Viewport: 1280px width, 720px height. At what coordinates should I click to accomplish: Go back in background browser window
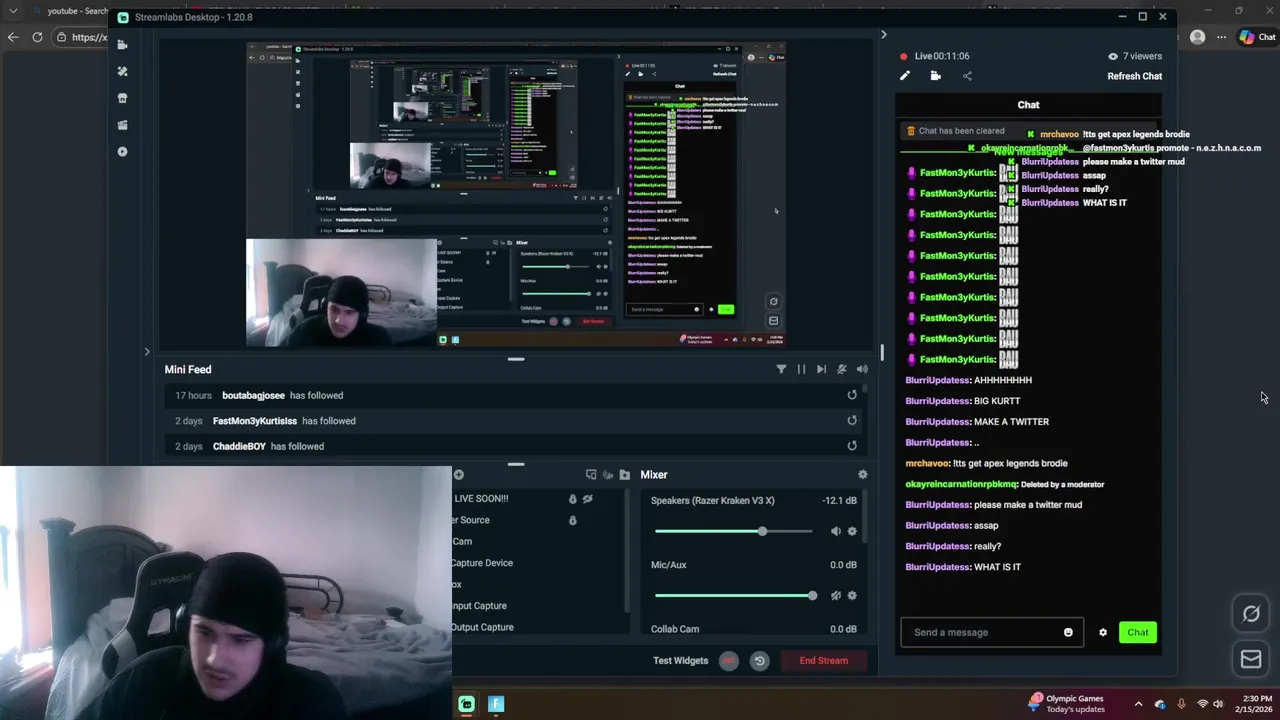coord(13,37)
